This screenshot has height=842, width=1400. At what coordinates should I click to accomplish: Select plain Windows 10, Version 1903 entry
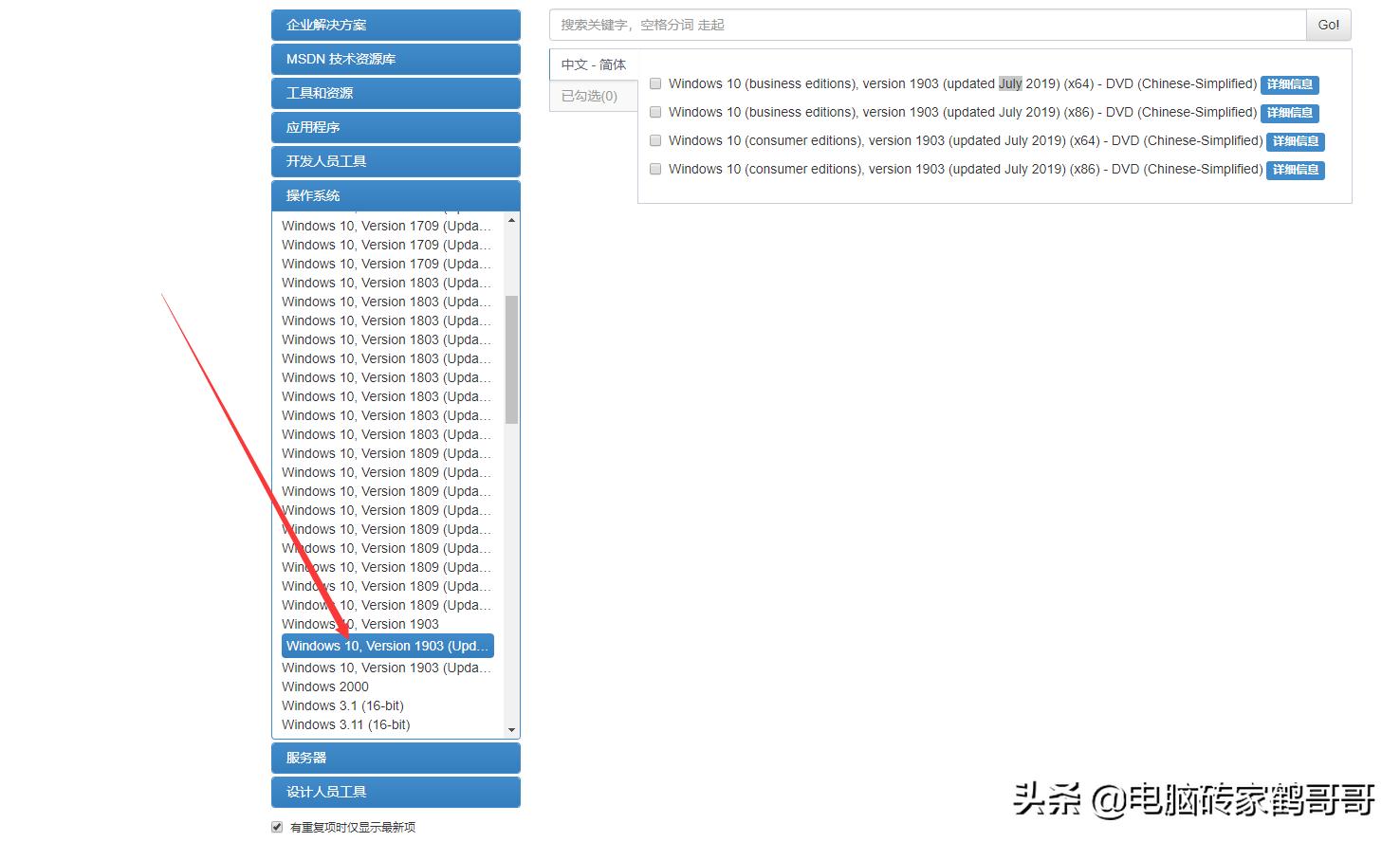pos(360,624)
